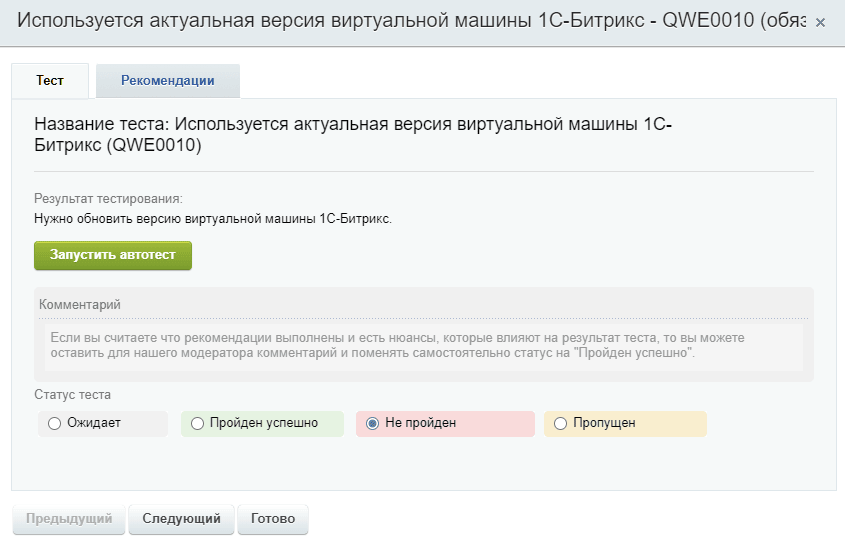Click the Готово button
Screen dimensions: 845x546
273,519
